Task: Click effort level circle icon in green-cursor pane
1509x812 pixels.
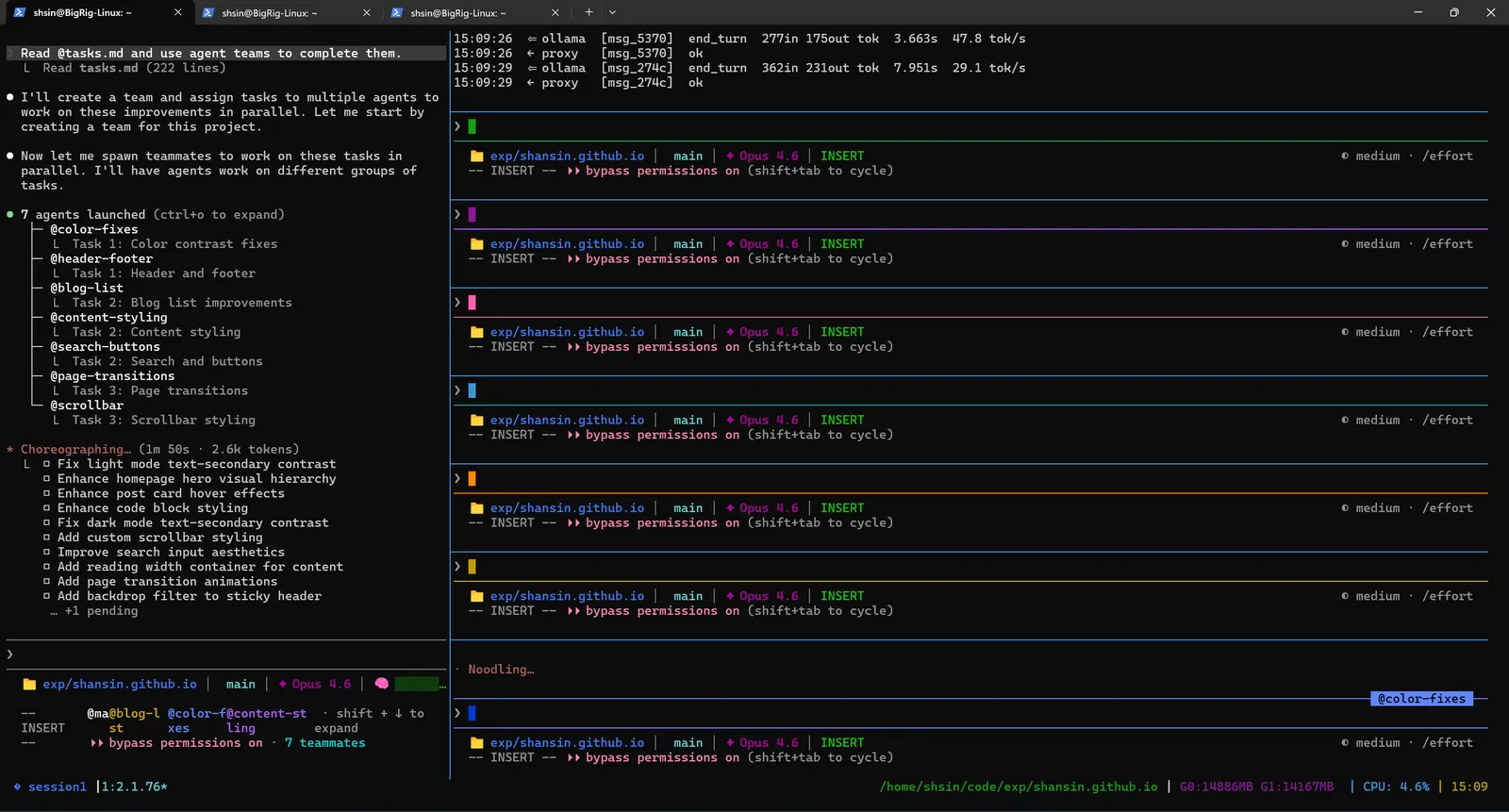Action: 1345,157
